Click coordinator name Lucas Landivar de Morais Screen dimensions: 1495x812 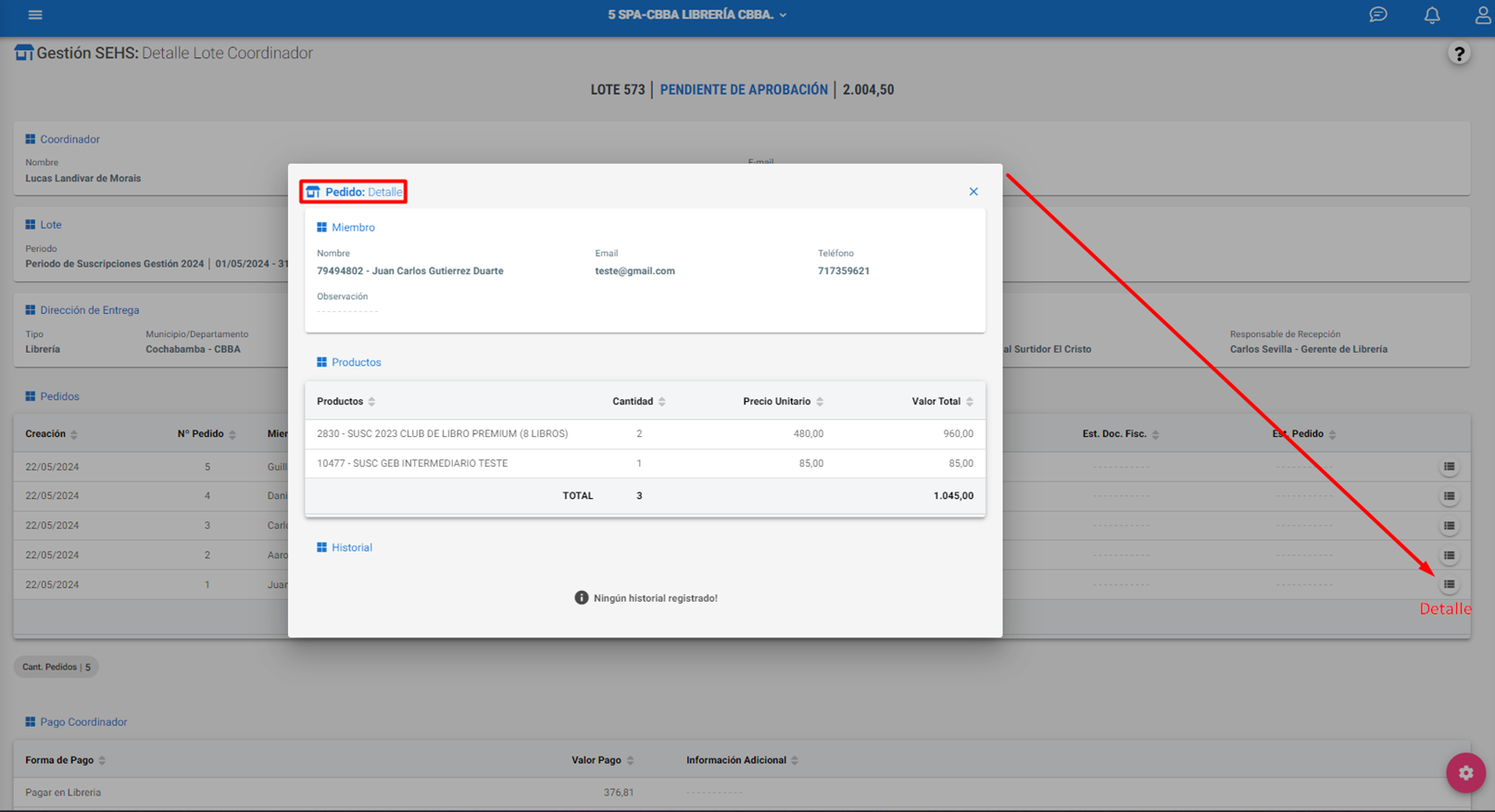[x=83, y=179]
